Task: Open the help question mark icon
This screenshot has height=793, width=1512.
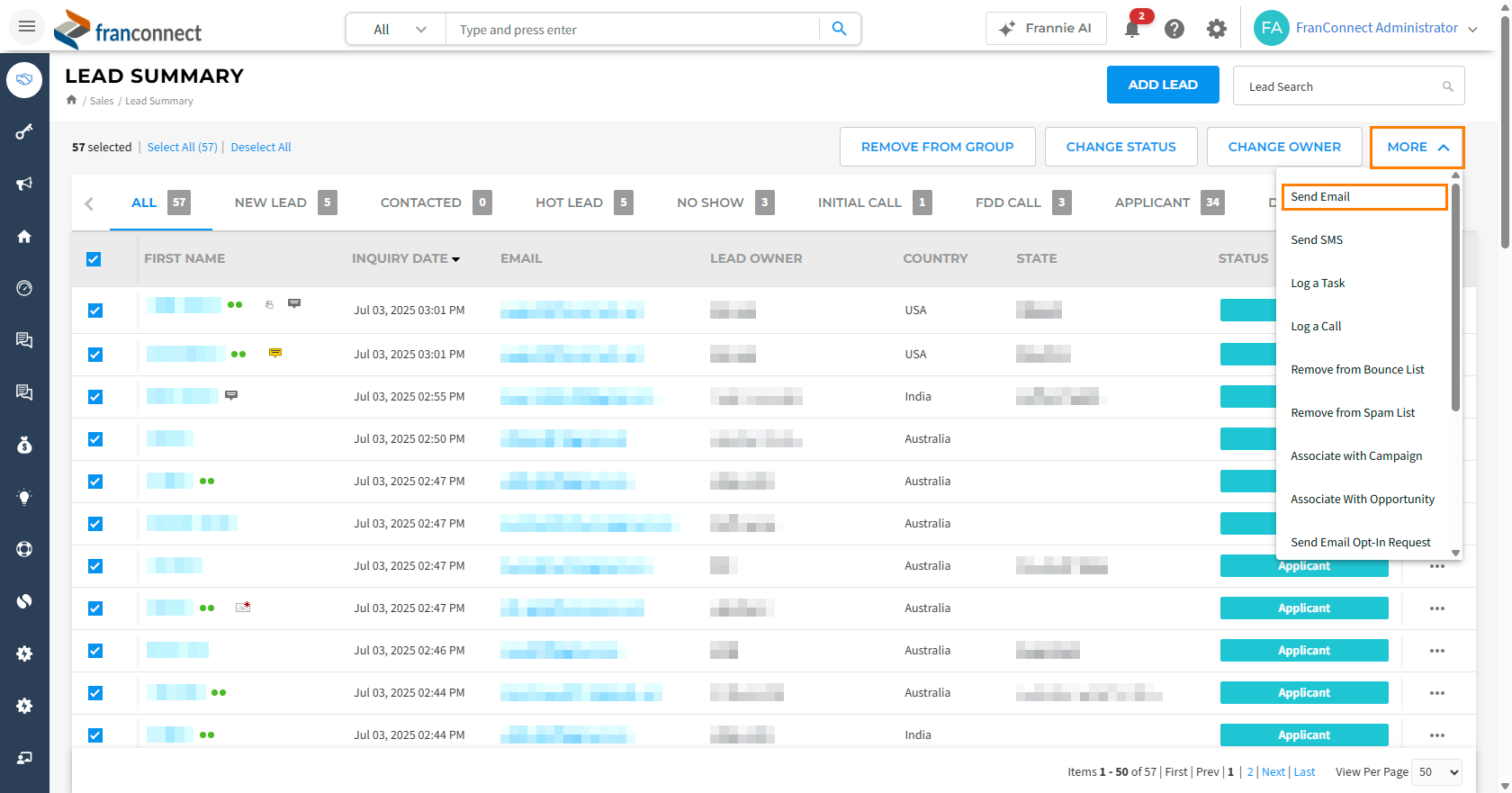Action: [1174, 29]
